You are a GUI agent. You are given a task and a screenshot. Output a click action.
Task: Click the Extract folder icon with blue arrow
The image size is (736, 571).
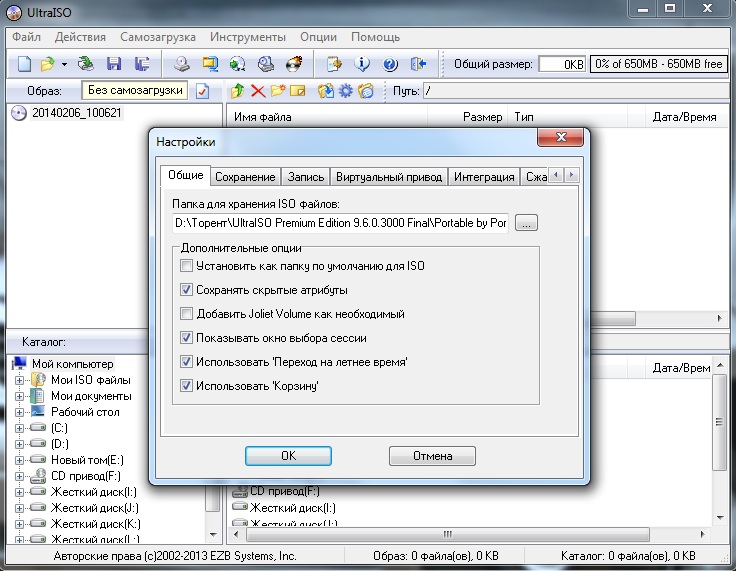(326, 91)
